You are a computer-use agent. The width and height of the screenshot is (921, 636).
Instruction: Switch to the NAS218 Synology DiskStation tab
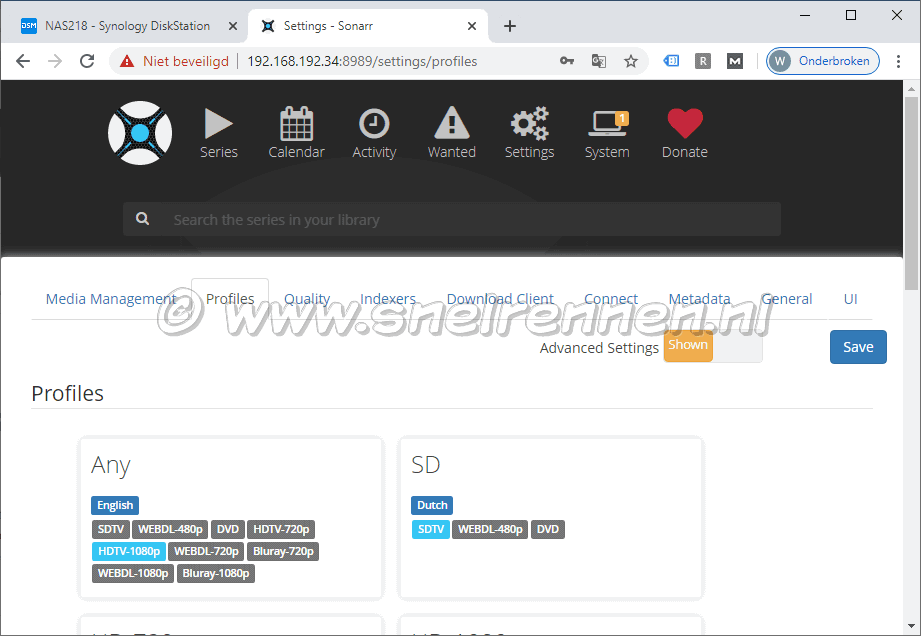[x=128, y=26]
